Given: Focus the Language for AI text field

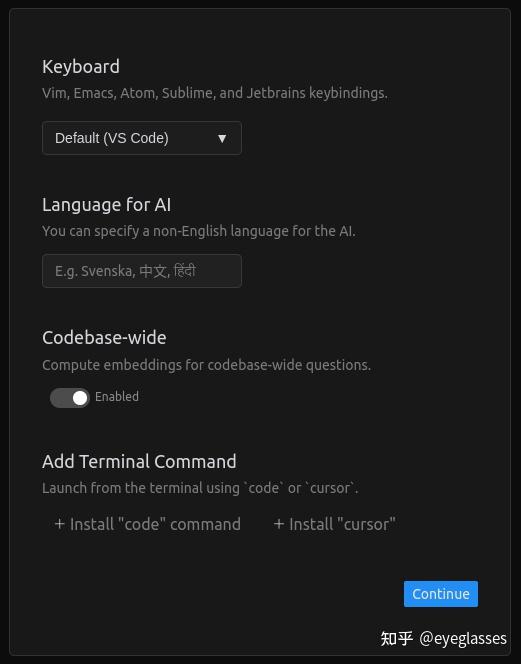Looking at the screenshot, I should click(142, 271).
